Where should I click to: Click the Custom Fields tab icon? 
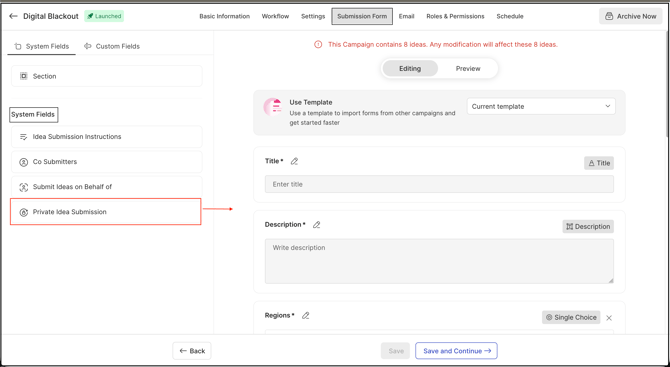(88, 46)
